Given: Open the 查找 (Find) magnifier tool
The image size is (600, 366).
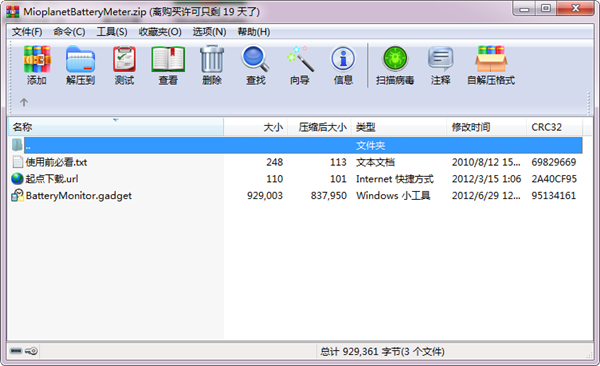Looking at the screenshot, I should click(256, 59).
